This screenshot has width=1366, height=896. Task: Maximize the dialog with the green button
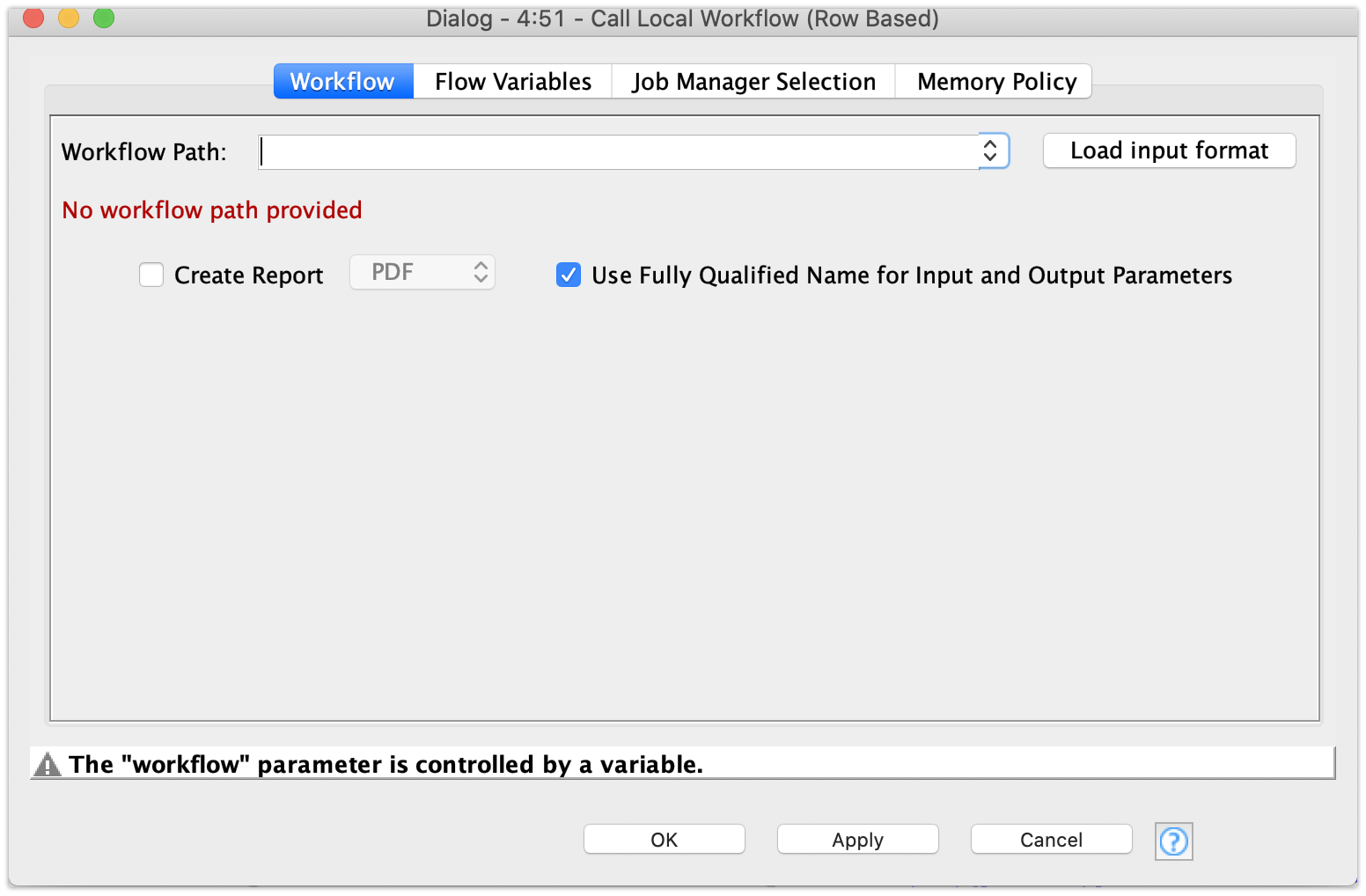click(x=104, y=18)
